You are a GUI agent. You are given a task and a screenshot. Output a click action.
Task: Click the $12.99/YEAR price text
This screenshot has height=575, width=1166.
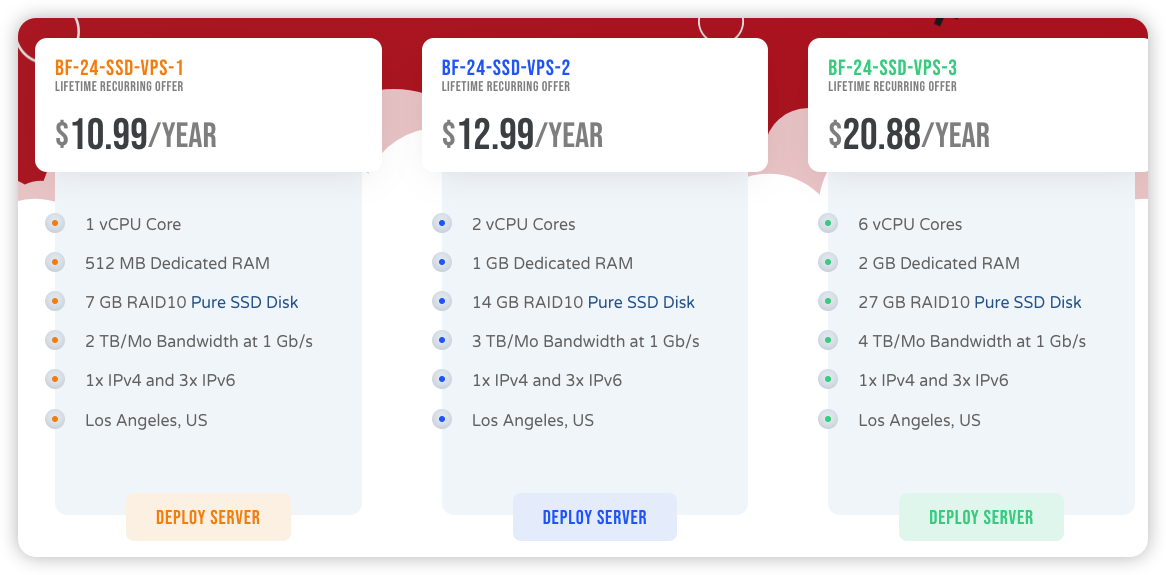point(523,135)
